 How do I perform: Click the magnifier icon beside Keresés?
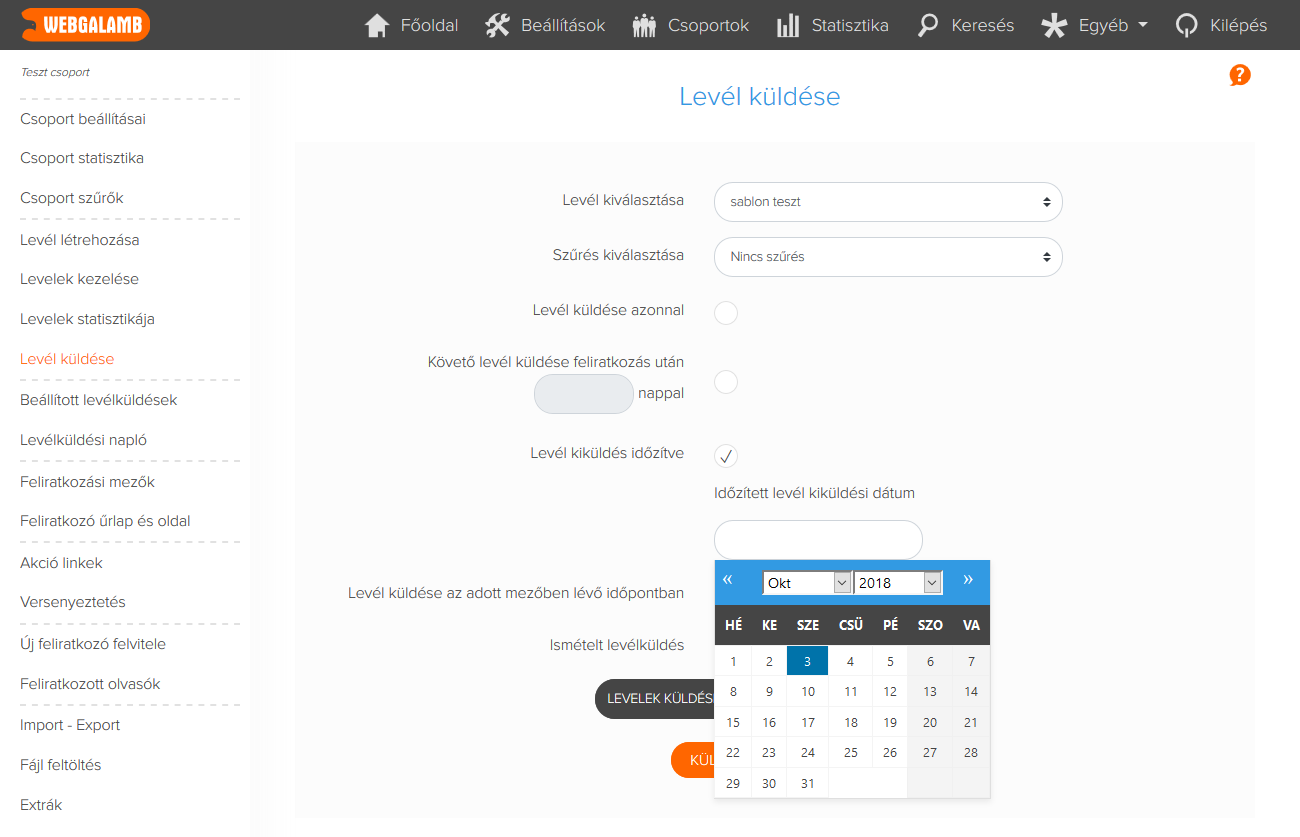click(928, 25)
